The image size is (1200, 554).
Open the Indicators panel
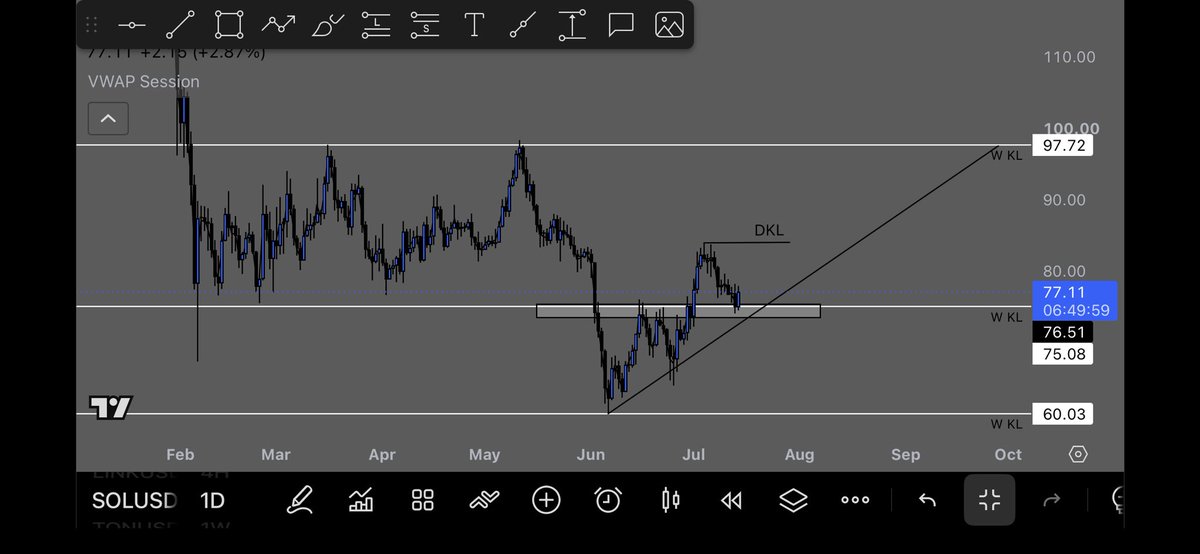[x=361, y=500]
